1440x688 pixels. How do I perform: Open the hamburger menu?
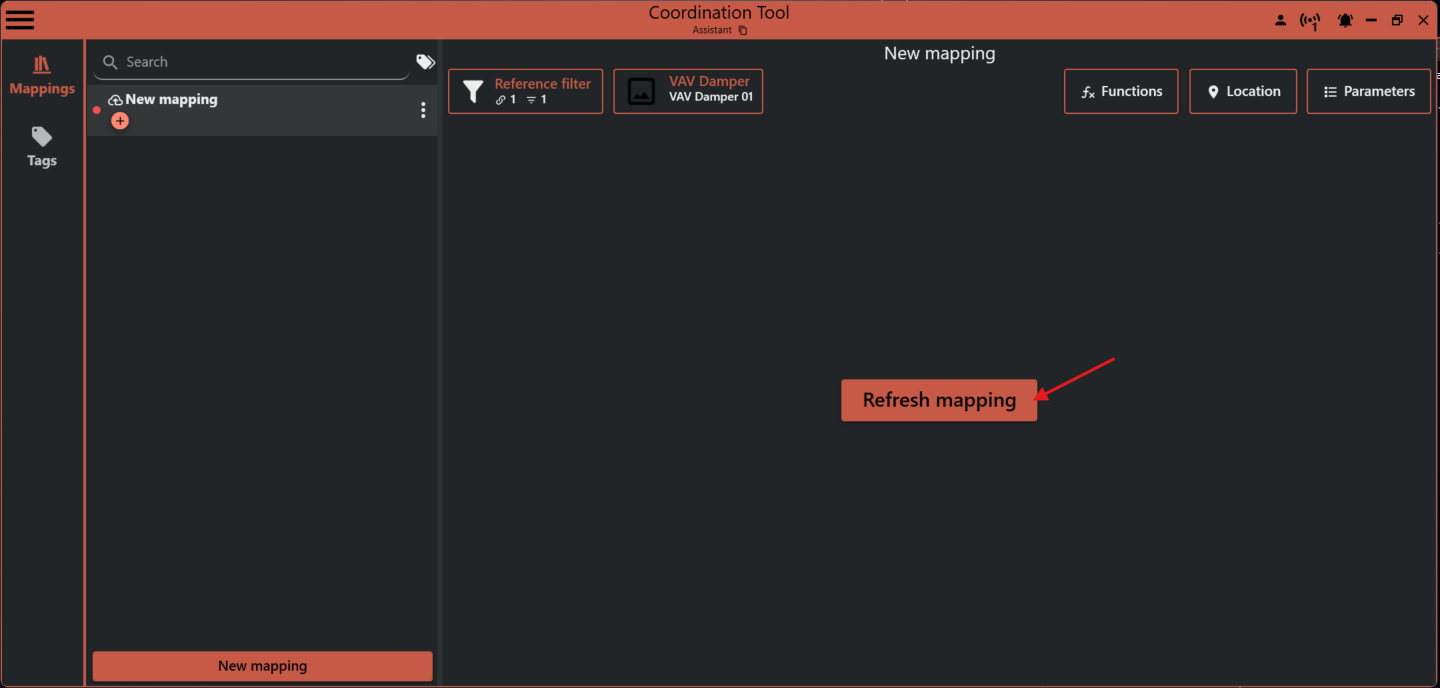click(20, 19)
